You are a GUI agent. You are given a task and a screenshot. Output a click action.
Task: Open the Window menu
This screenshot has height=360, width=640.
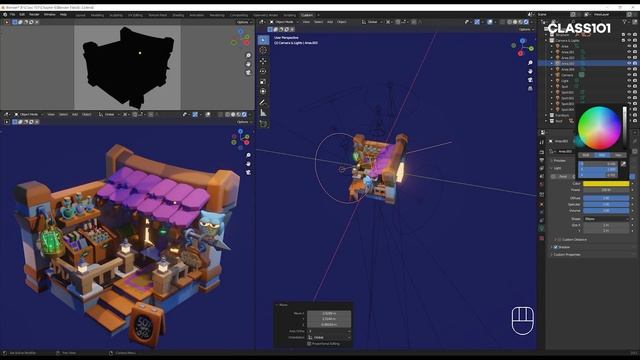(50, 15)
